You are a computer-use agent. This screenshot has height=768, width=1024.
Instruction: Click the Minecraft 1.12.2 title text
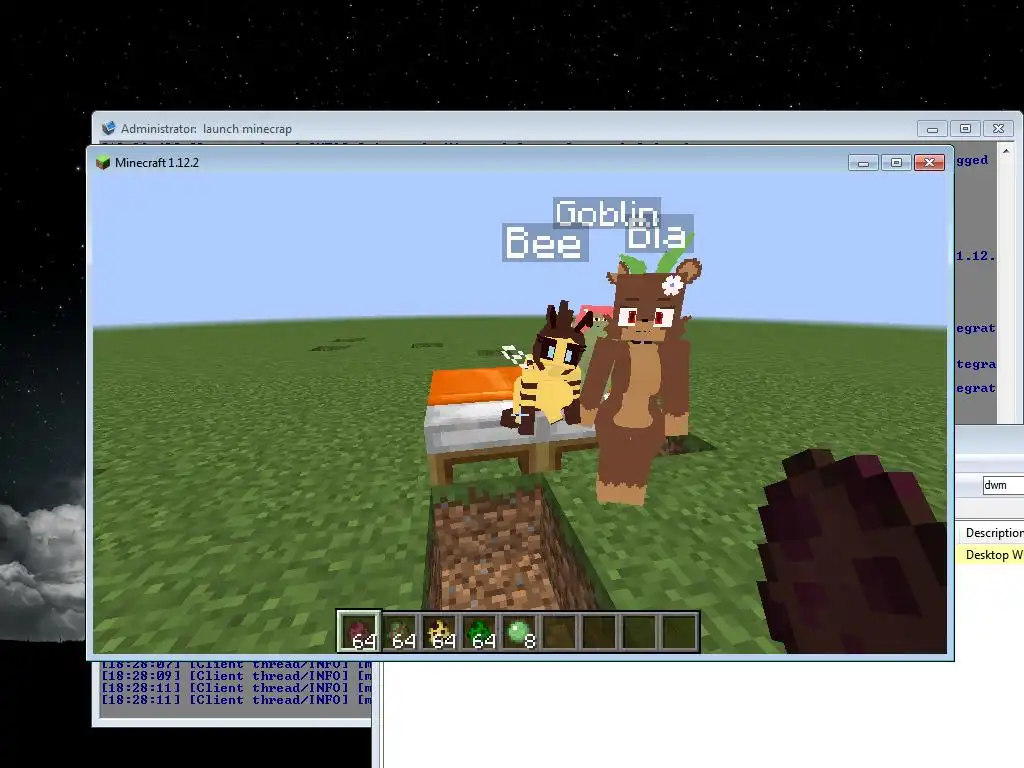157,163
